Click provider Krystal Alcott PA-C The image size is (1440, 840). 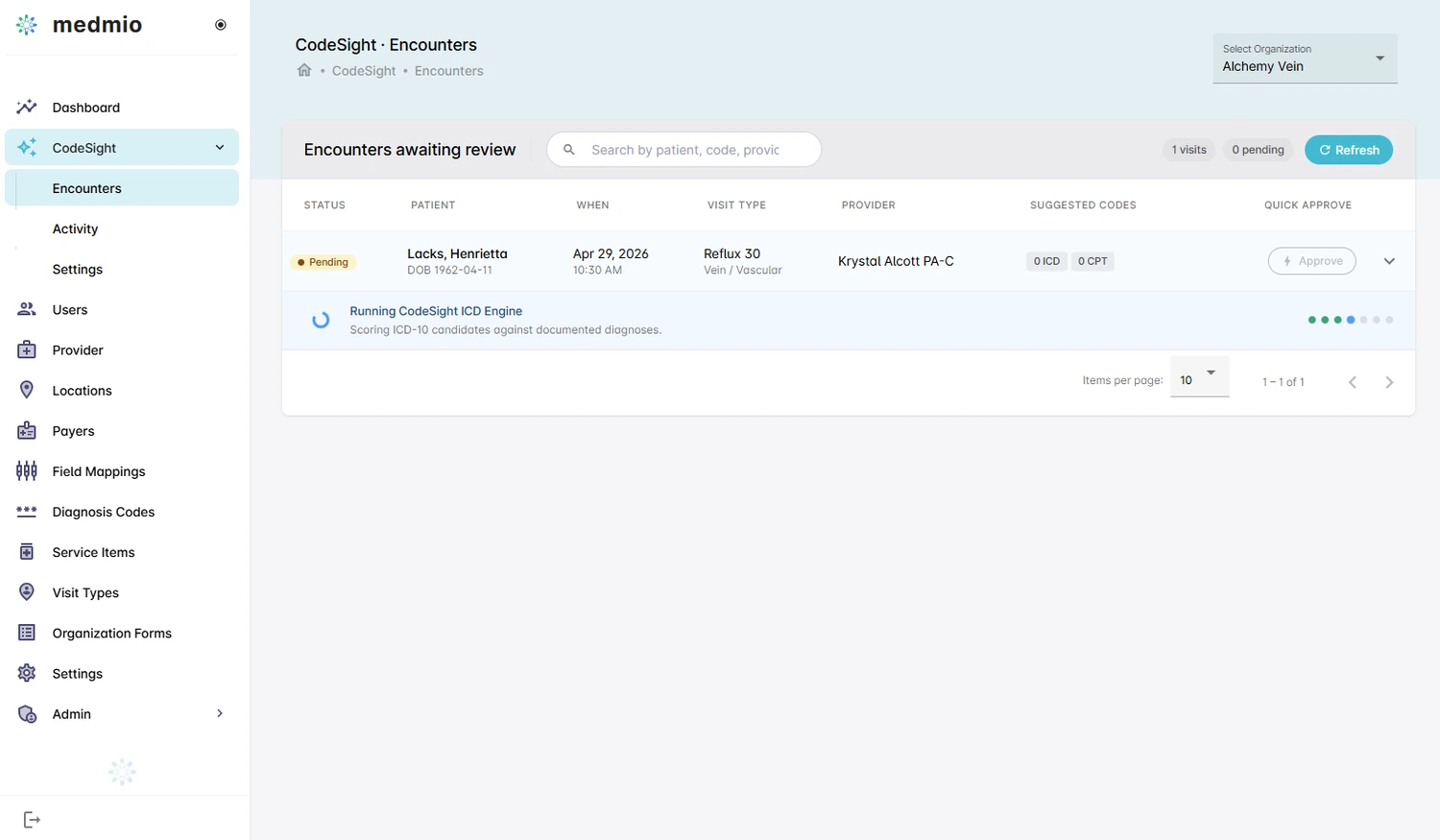(x=896, y=261)
